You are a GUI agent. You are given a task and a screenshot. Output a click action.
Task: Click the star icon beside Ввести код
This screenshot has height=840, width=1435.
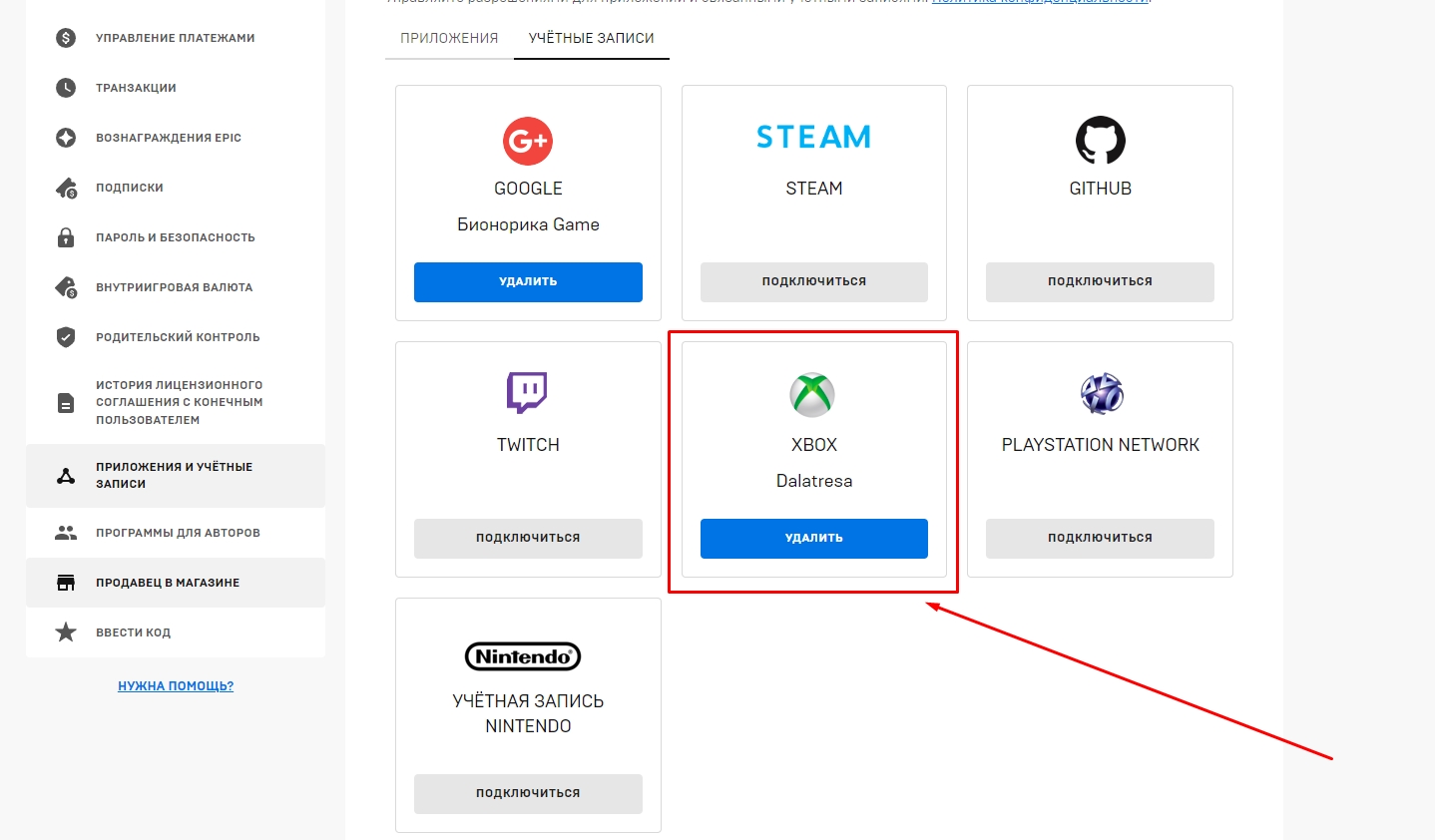66,631
